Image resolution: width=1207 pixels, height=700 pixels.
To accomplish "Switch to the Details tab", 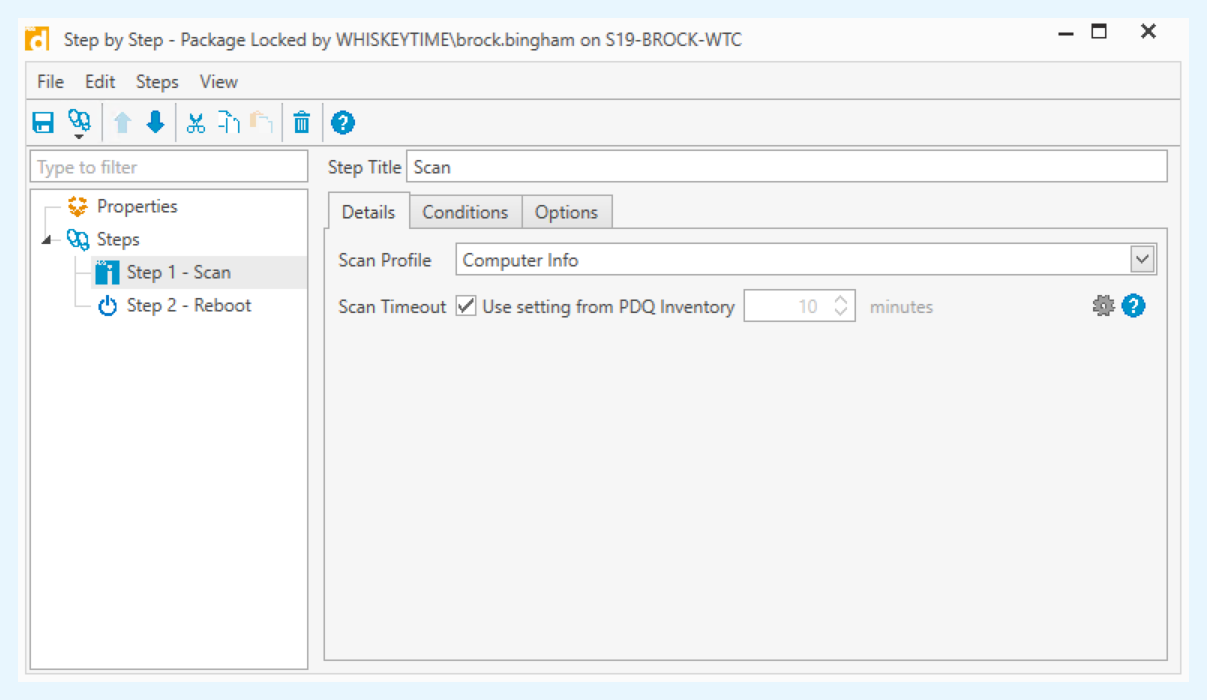I will pos(369,212).
